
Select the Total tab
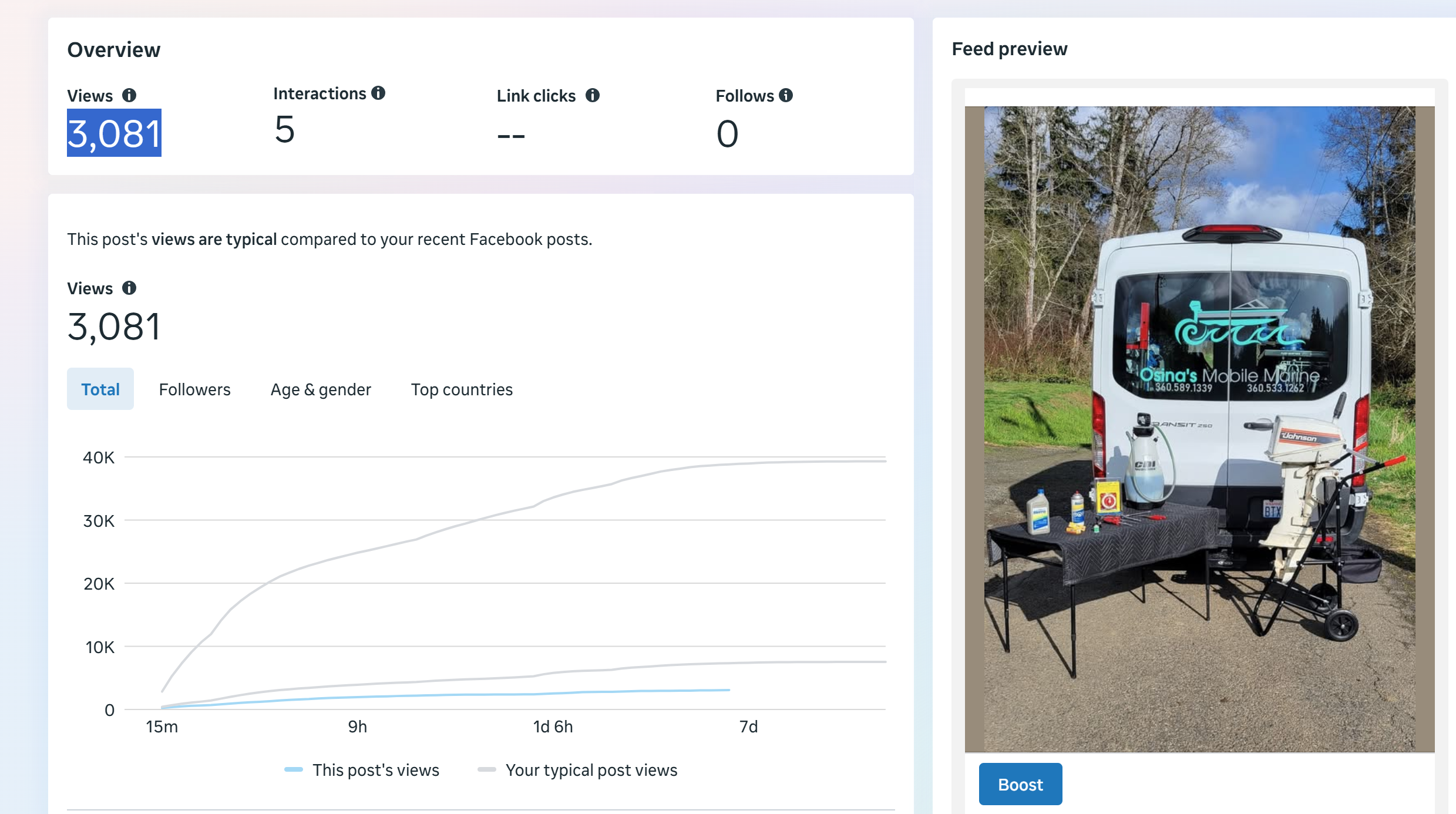pos(100,389)
